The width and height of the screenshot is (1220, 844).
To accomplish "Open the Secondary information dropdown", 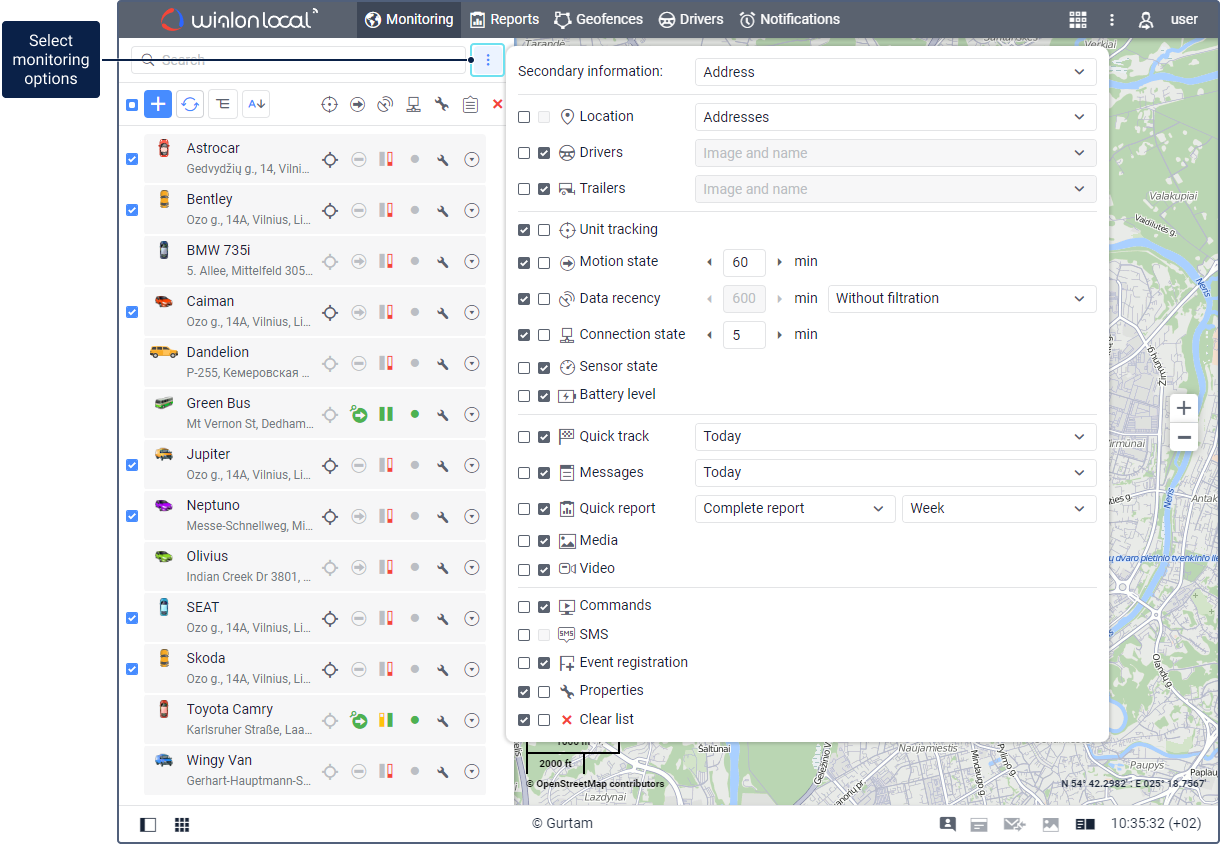I will 895,72.
